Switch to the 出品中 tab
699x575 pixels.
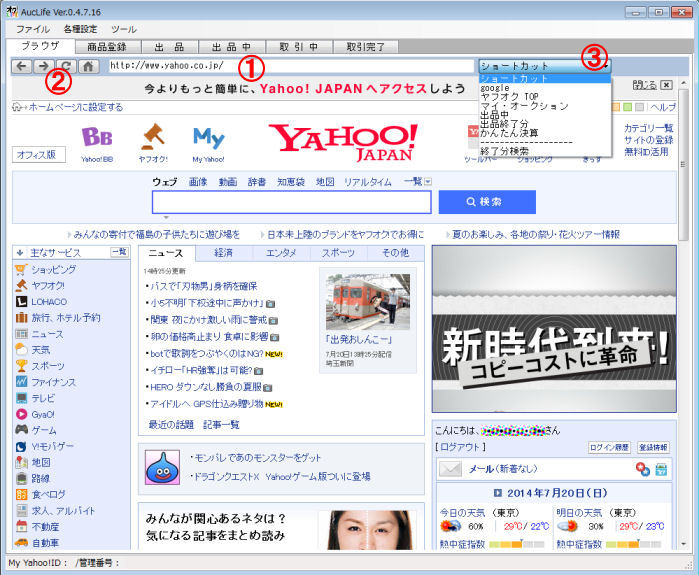coord(232,47)
